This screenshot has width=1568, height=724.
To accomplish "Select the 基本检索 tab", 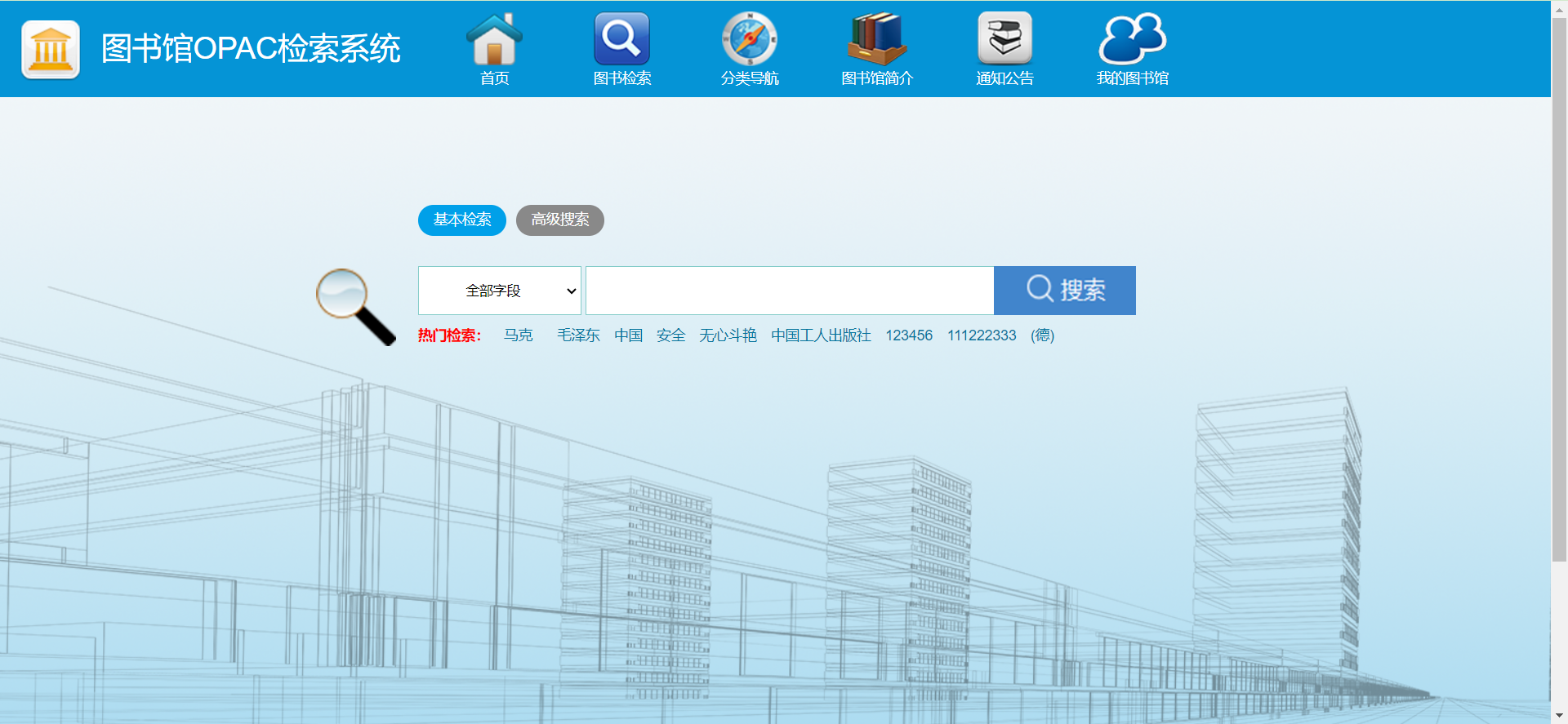I will 462,220.
